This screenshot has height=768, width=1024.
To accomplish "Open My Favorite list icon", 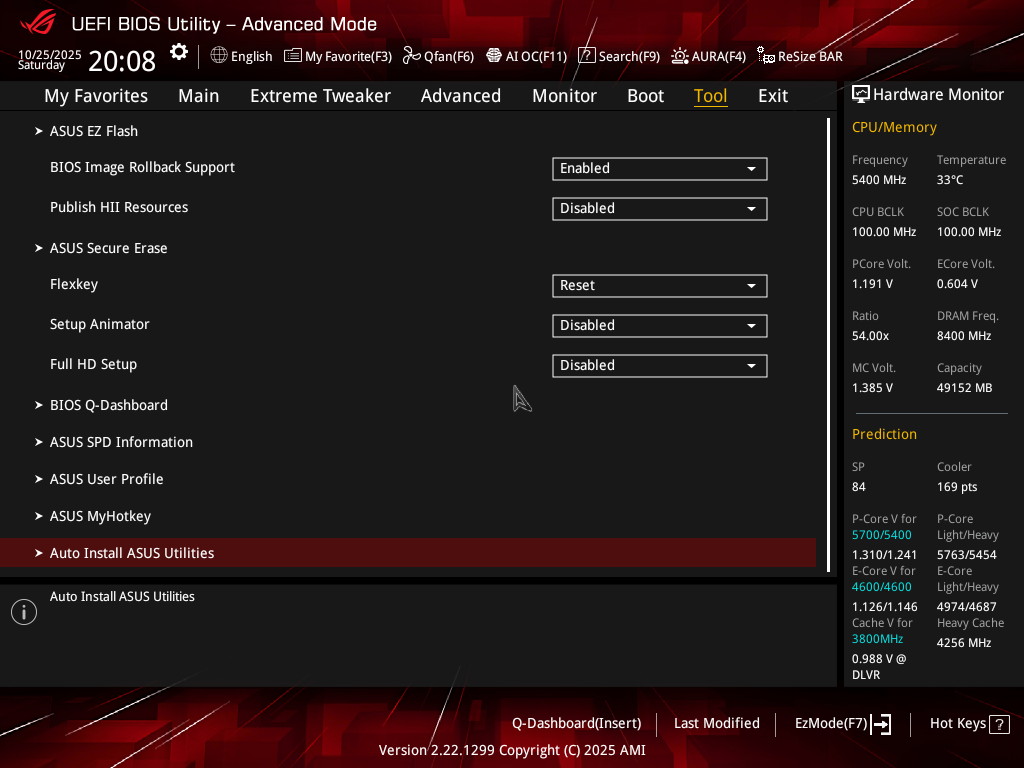I will (x=293, y=56).
